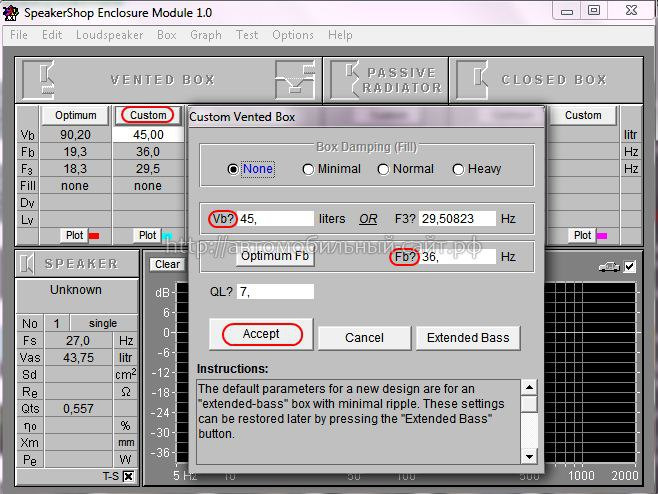Click the Extended Bass button
Image resolution: width=658 pixels, height=494 pixels.
click(x=468, y=338)
